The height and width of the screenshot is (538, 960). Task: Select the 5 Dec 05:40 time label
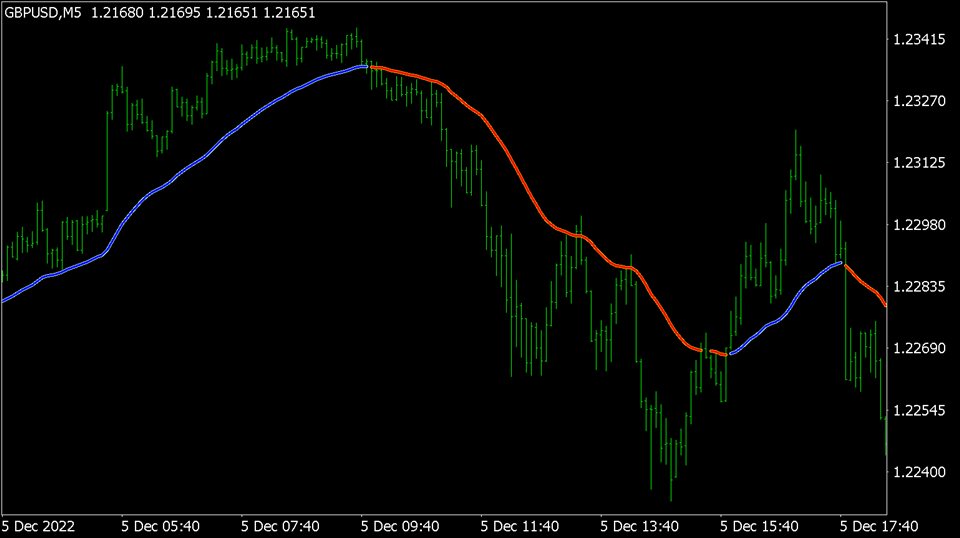tap(160, 526)
